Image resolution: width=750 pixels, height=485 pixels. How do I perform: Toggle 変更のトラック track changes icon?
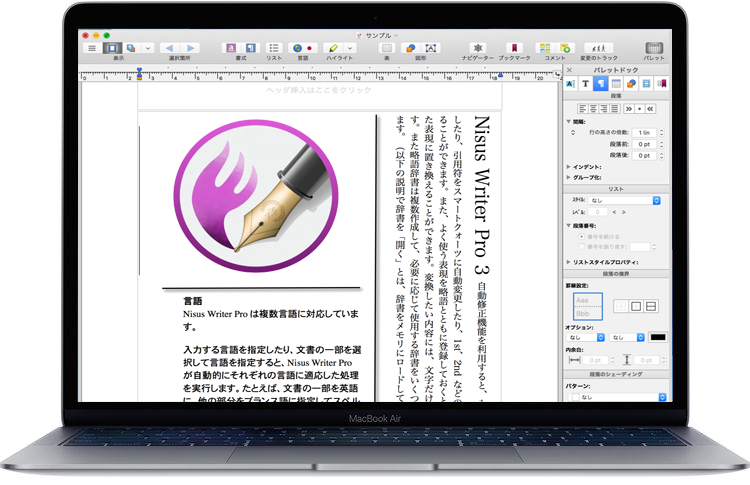click(x=598, y=48)
